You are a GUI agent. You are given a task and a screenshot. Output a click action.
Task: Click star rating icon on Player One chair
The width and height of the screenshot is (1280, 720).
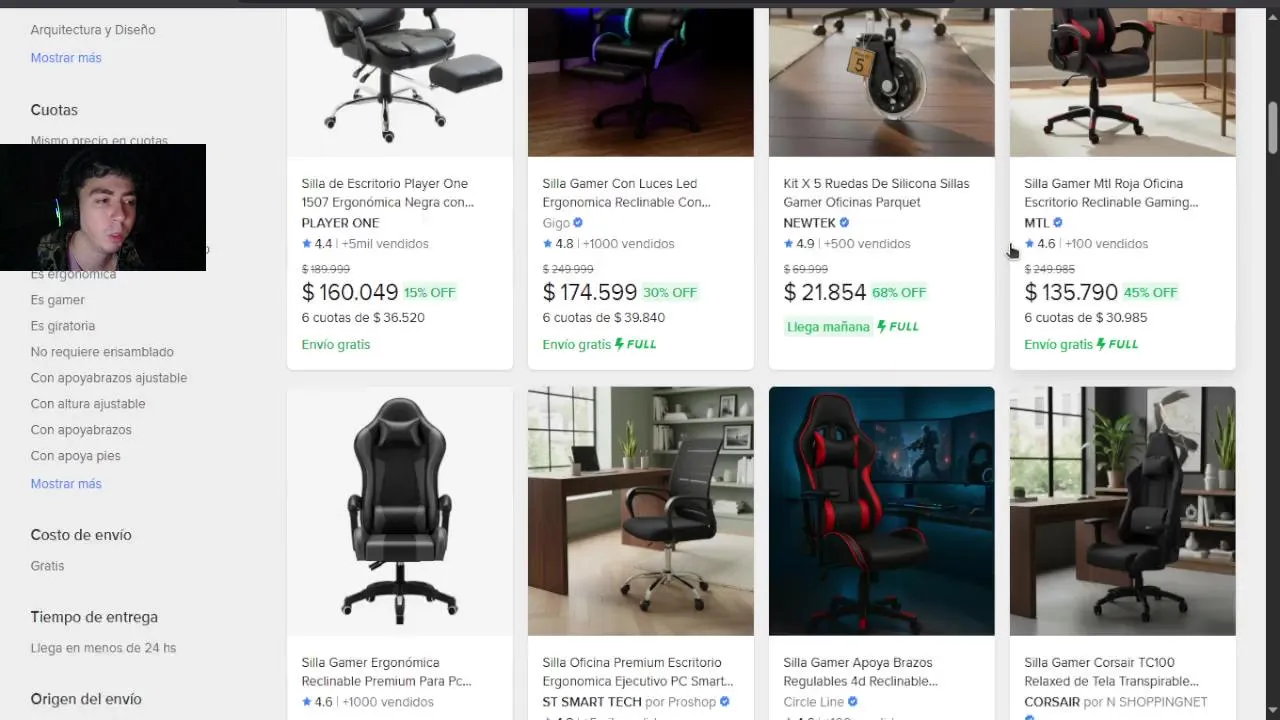pos(307,243)
